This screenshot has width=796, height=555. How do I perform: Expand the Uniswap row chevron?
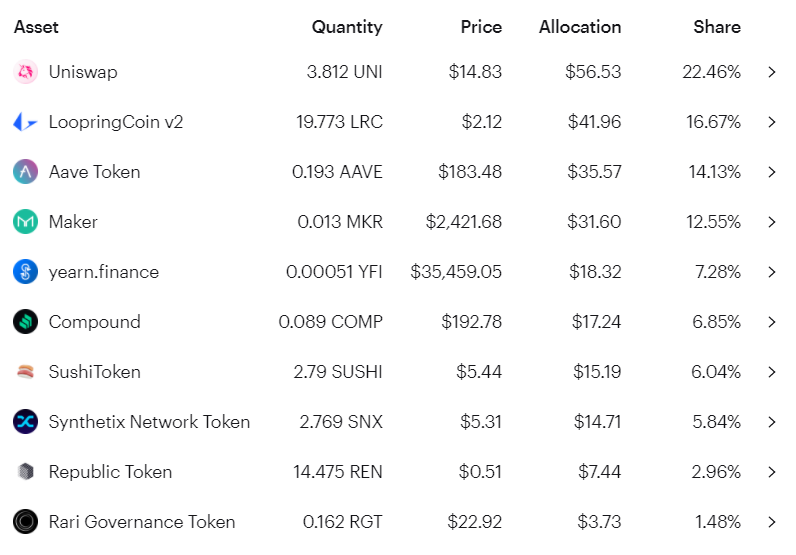[x=772, y=72]
